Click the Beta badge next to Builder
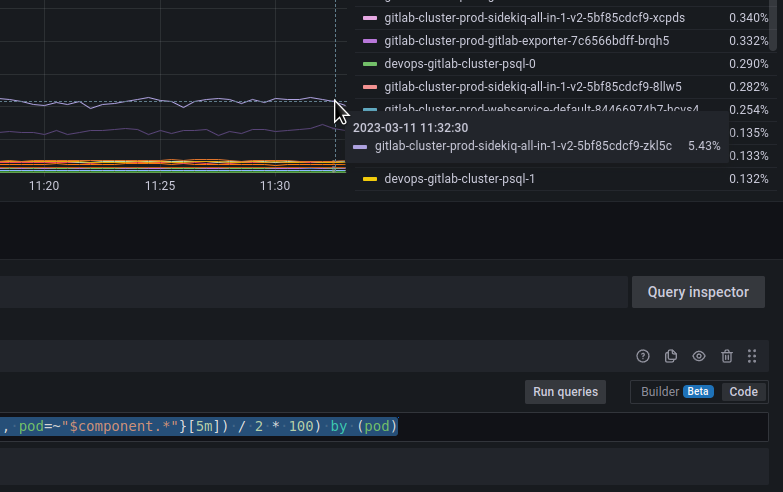This screenshot has height=492, width=783. (698, 392)
